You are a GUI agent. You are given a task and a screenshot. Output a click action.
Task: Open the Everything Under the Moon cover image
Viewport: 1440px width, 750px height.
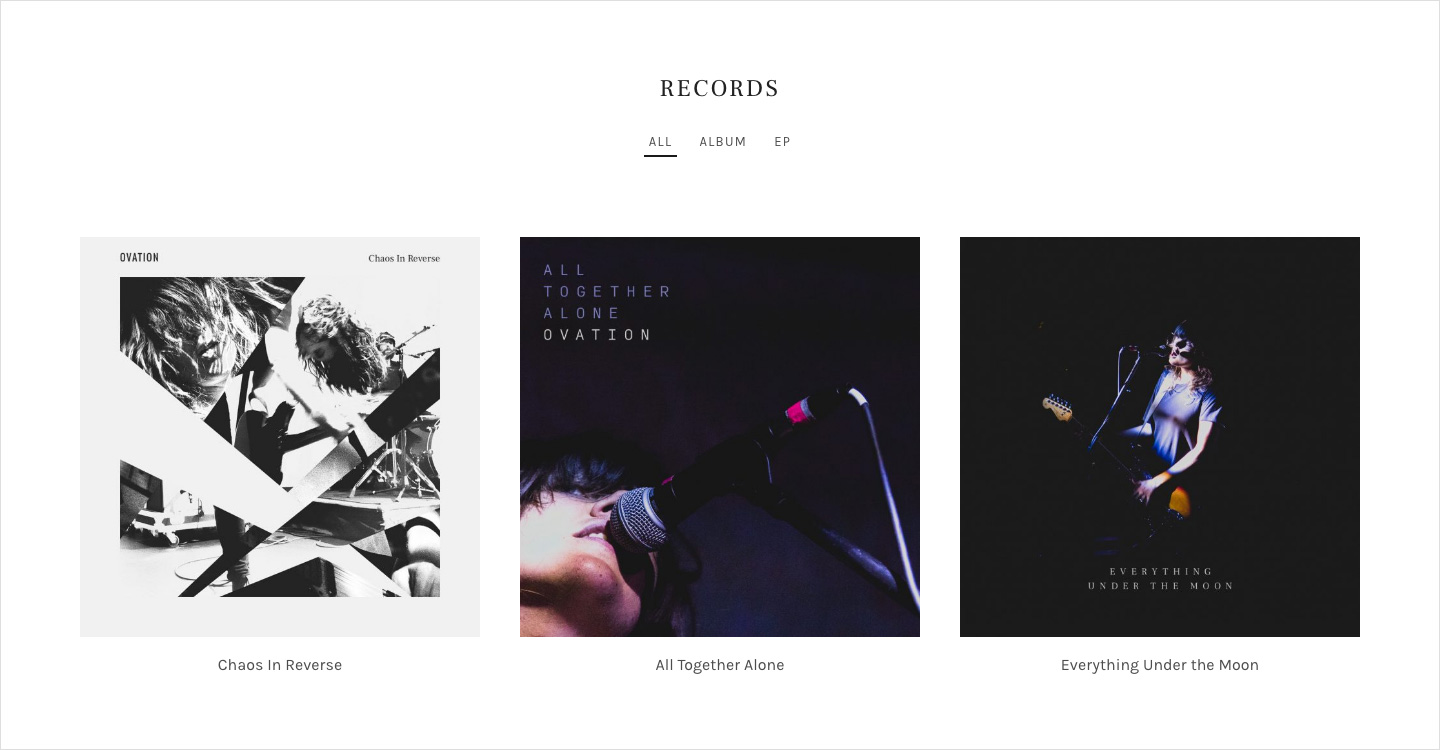(1160, 437)
